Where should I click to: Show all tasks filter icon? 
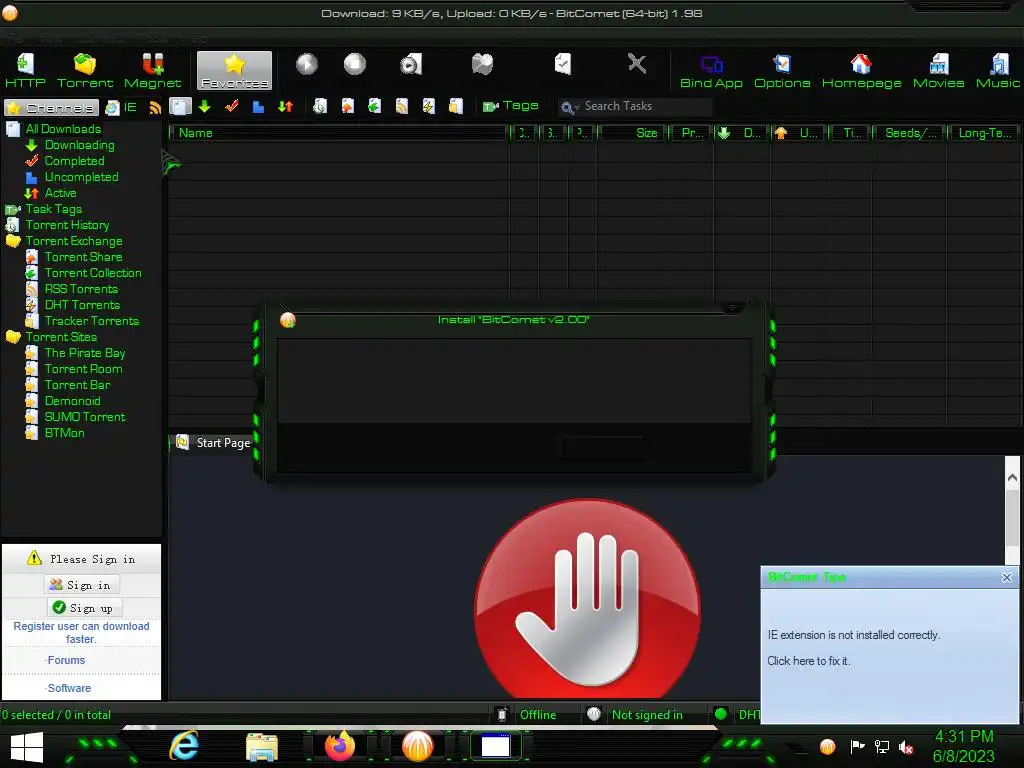click(x=180, y=106)
